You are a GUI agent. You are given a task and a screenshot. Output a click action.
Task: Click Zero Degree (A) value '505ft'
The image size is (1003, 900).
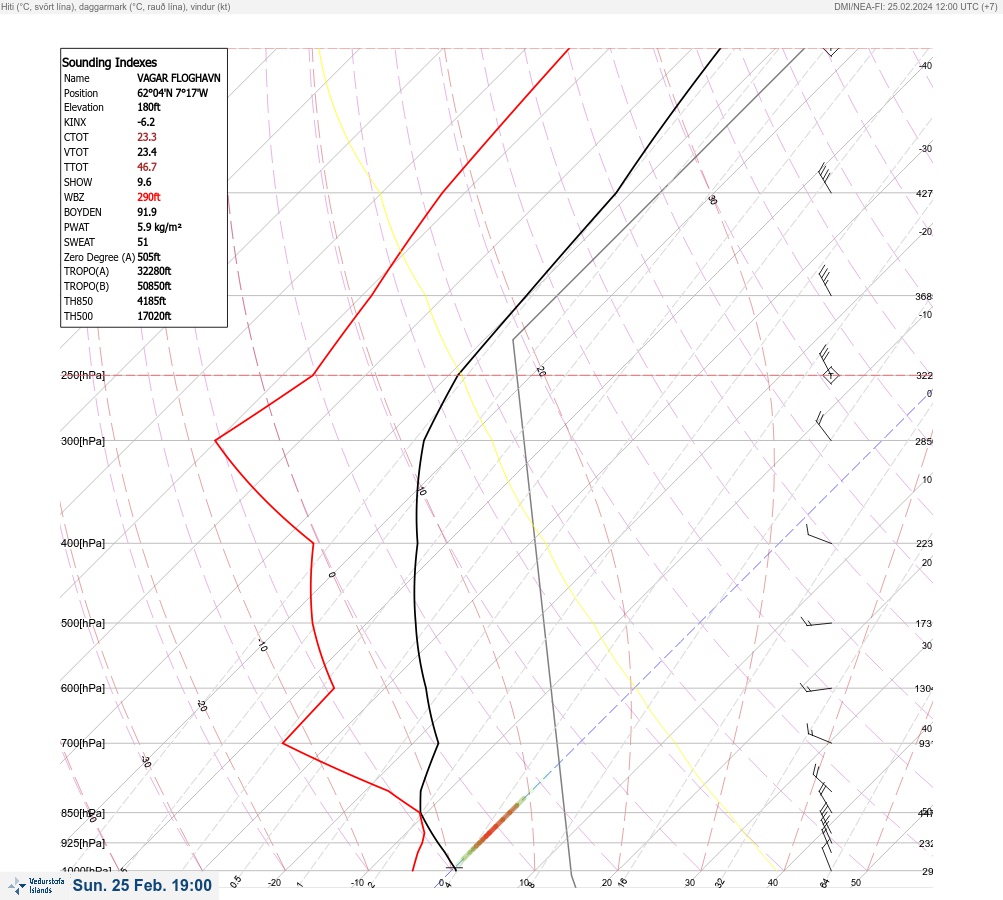tap(148, 257)
